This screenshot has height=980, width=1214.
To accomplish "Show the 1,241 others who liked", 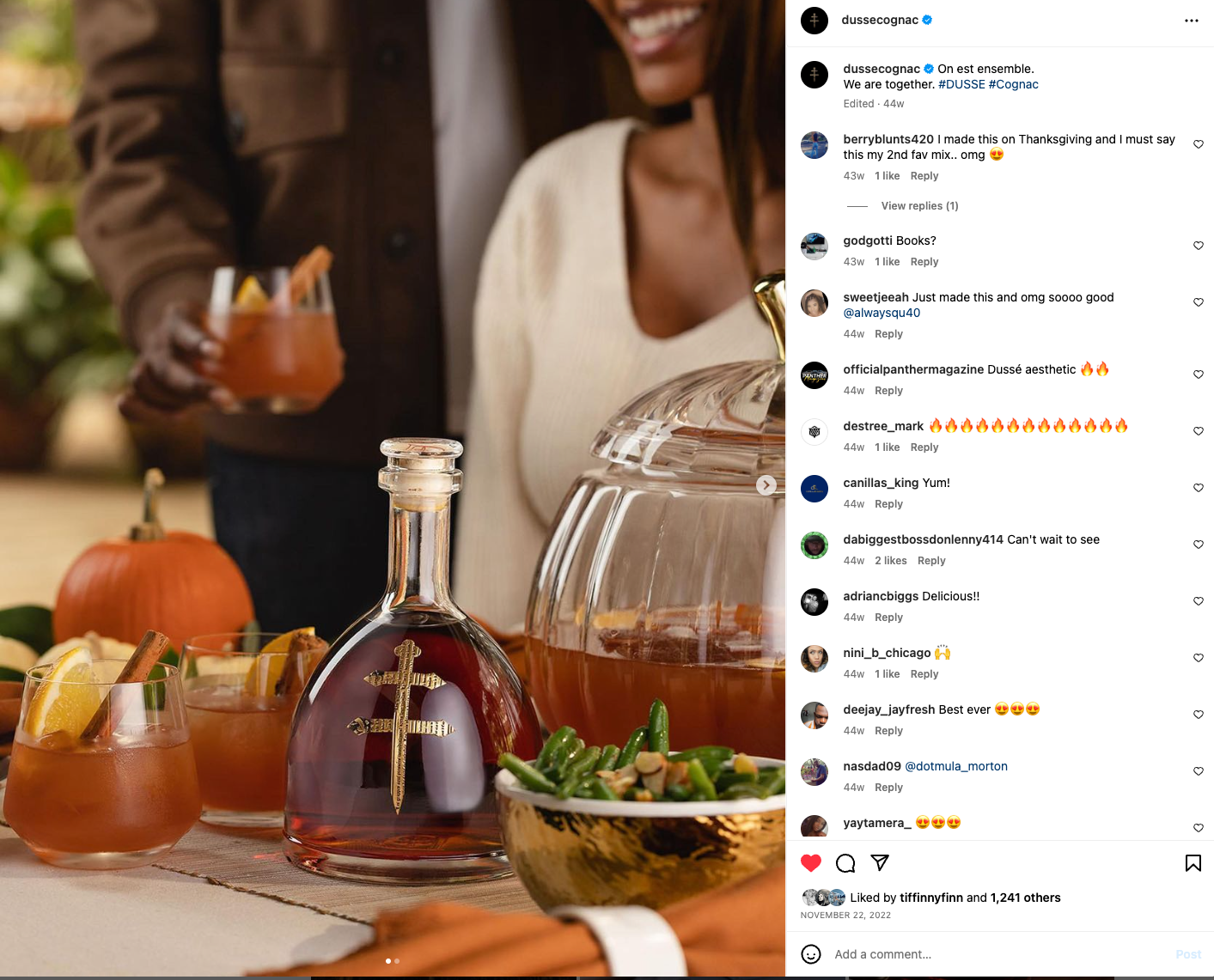I will (1026, 898).
